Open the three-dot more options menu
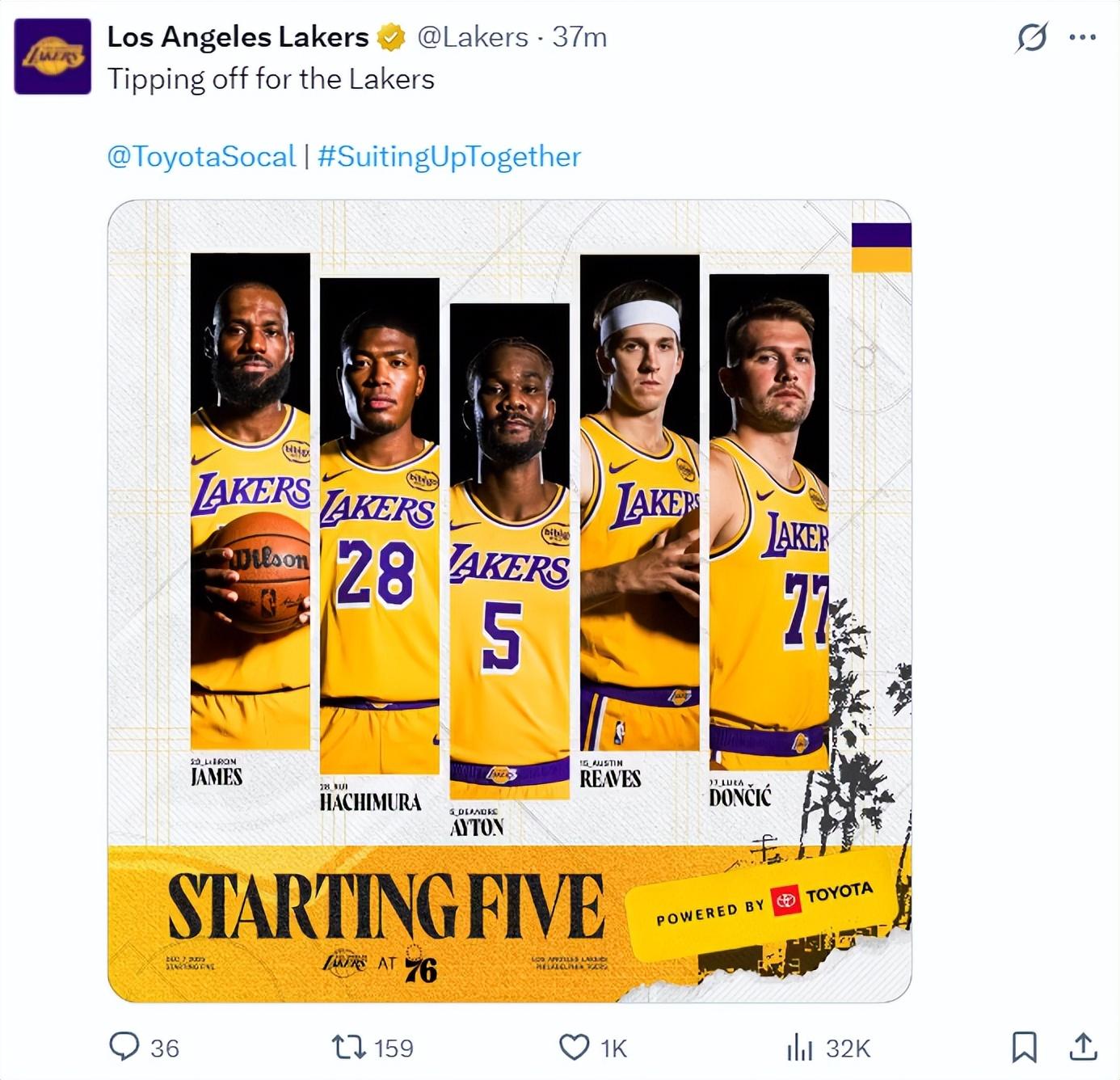 (x=1082, y=37)
